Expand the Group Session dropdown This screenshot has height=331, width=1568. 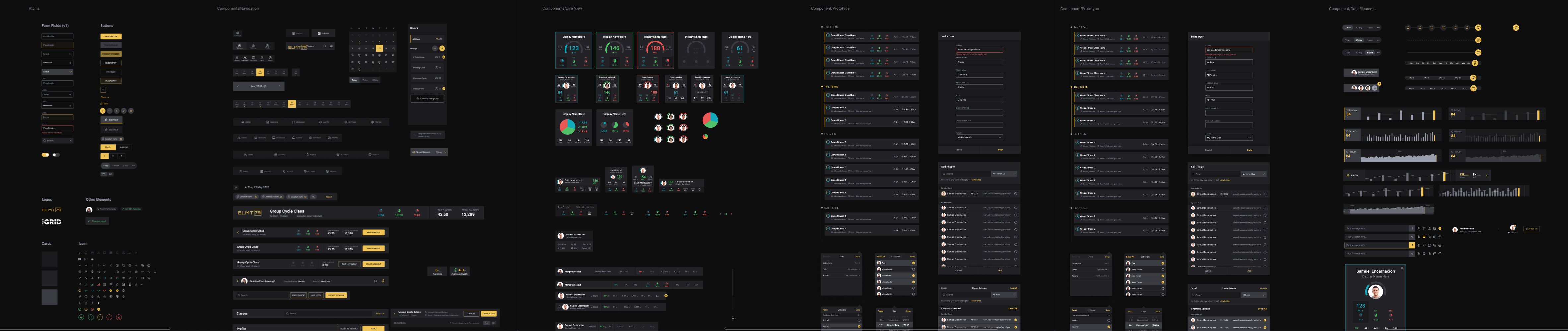tap(445, 152)
